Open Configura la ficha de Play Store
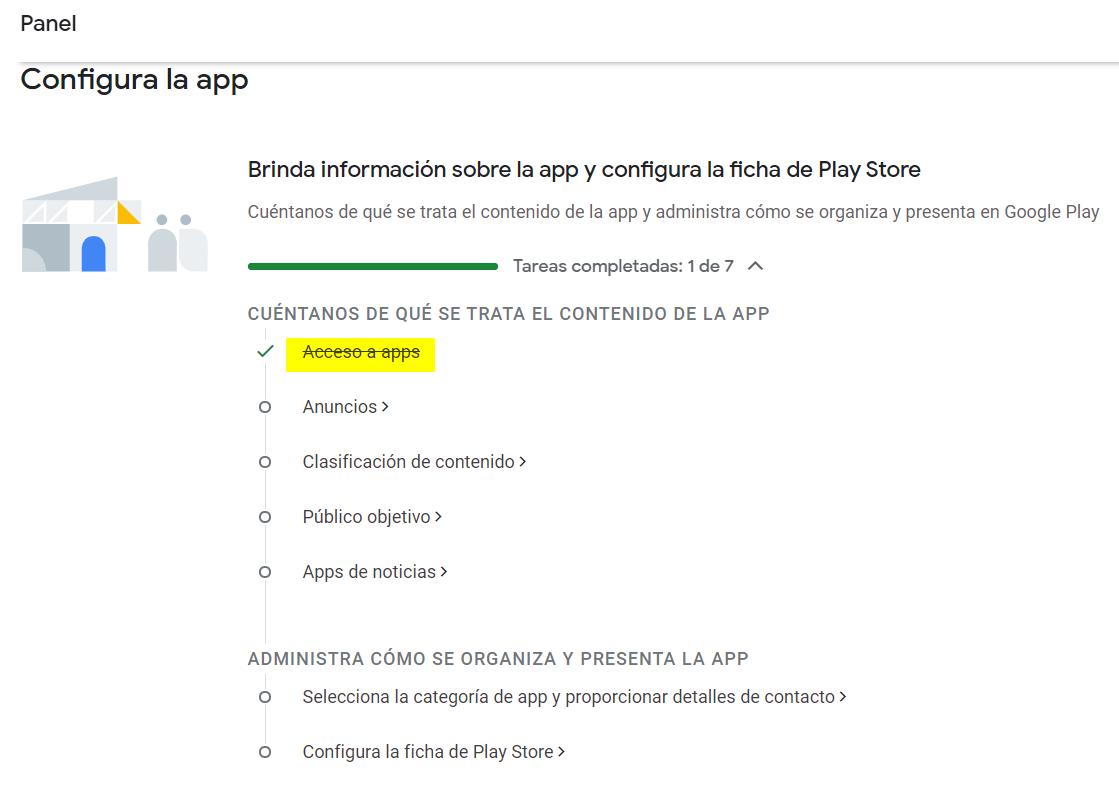 (433, 752)
